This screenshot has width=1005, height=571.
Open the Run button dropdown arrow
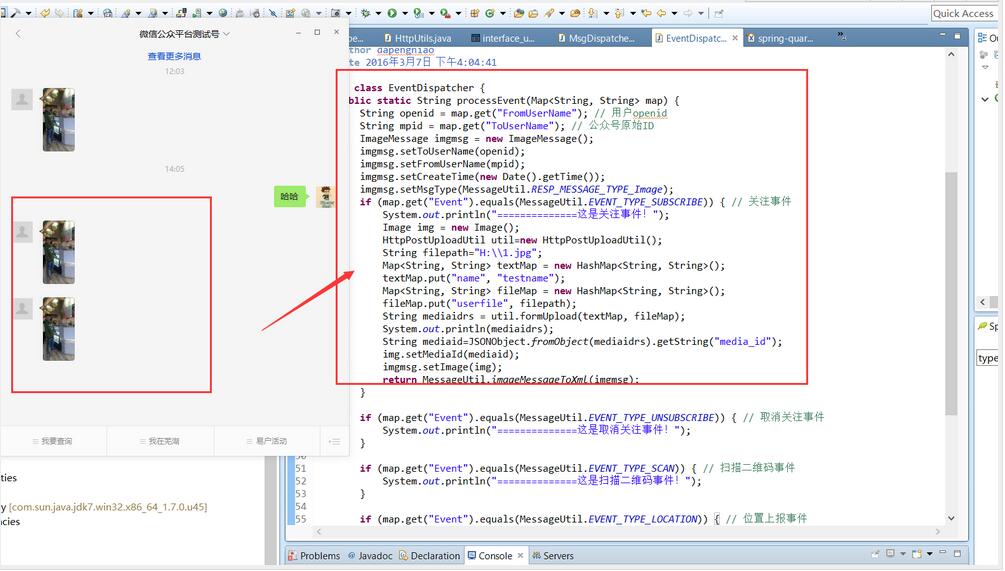click(x=403, y=14)
